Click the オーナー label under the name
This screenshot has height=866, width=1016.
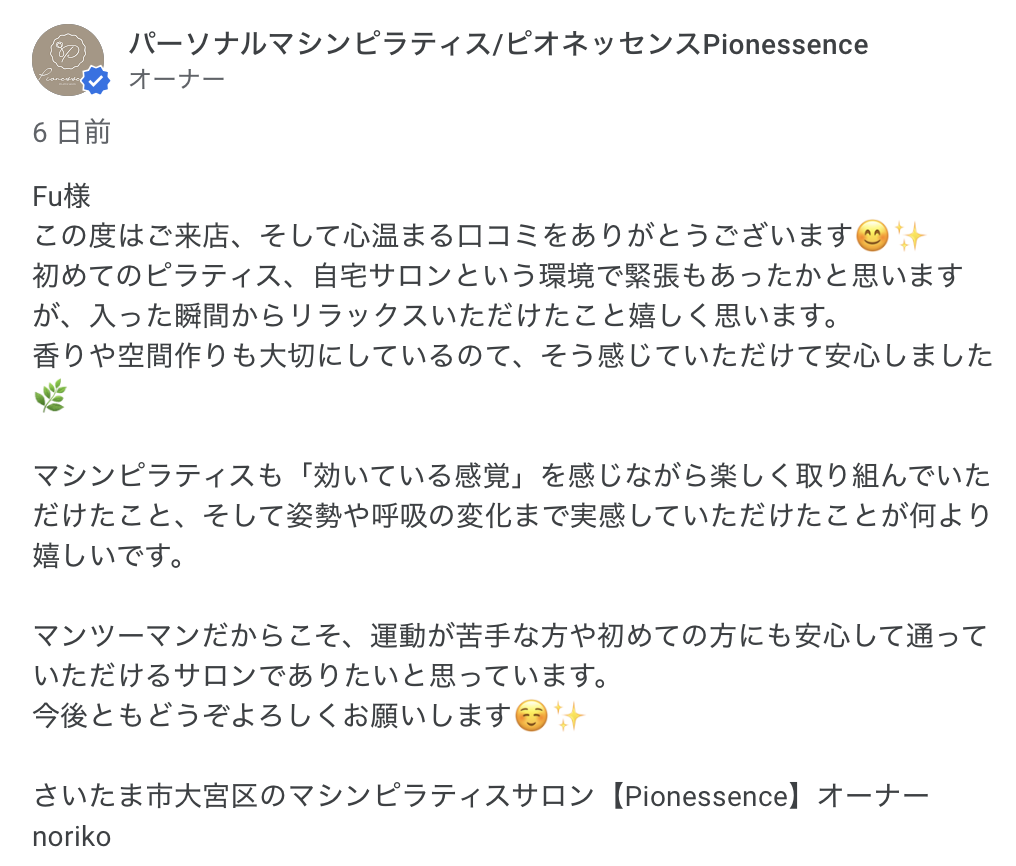(176, 80)
